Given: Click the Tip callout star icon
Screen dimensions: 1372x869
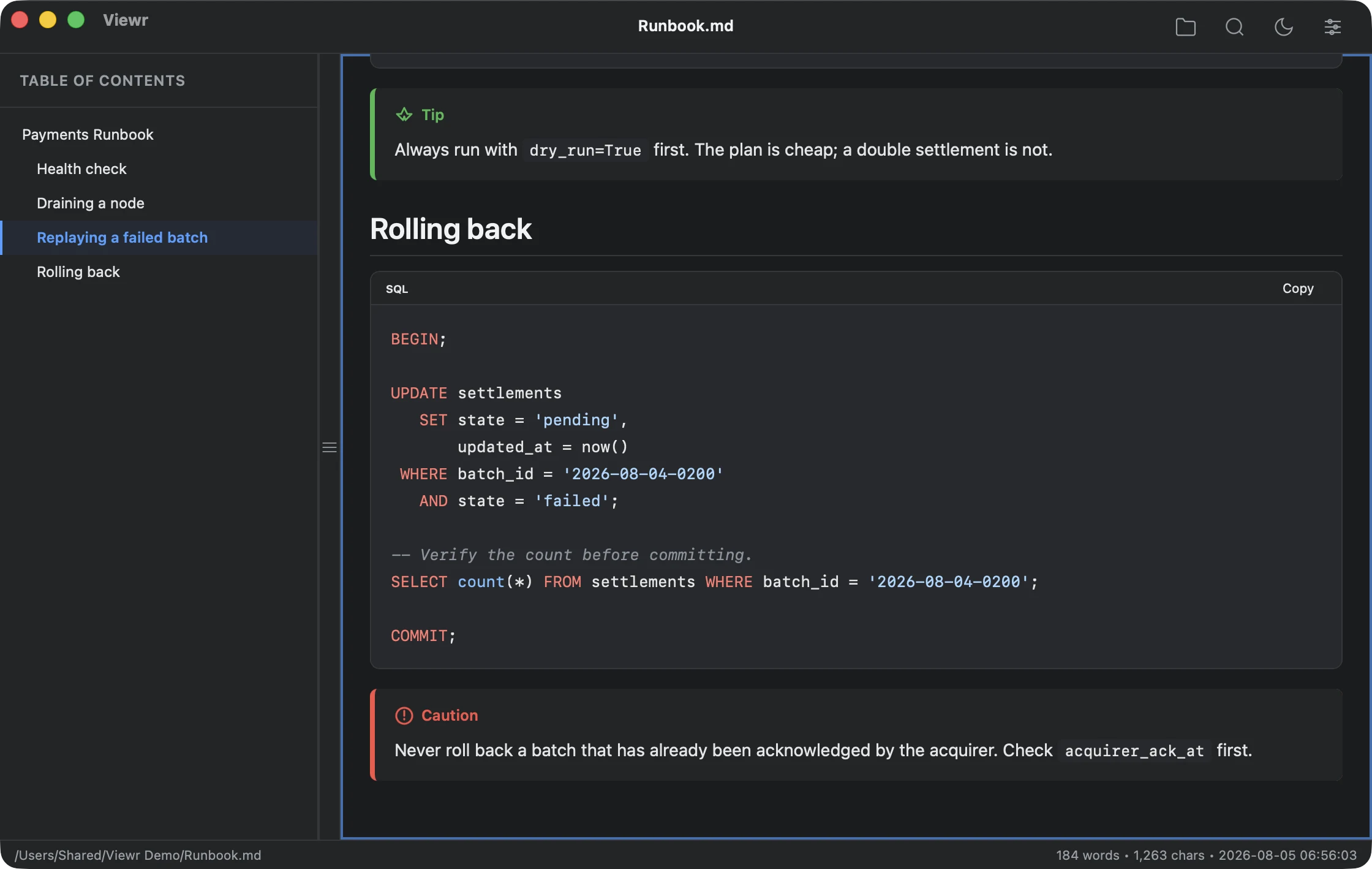Looking at the screenshot, I should coord(404,115).
